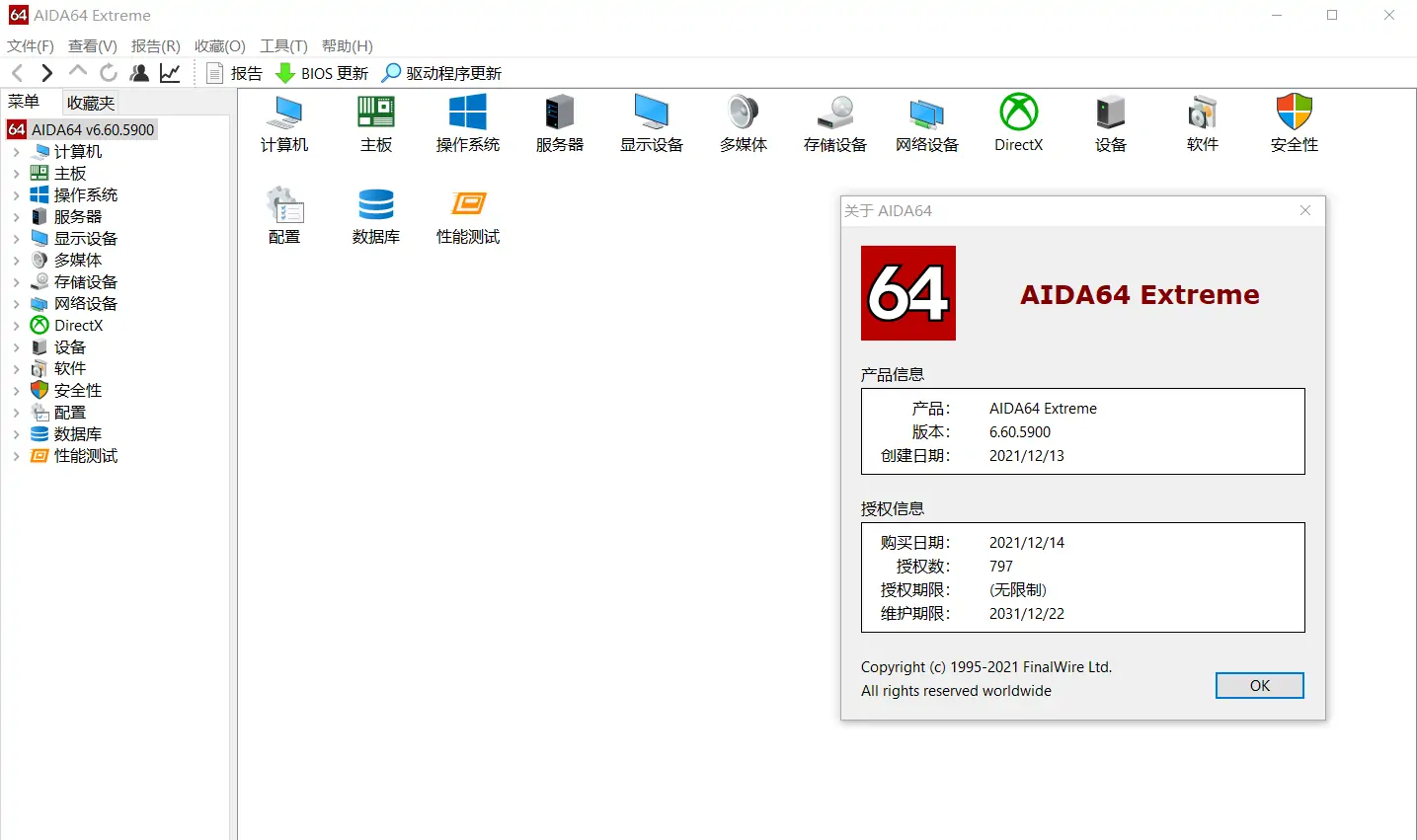Open the 帮助(H) menu
Viewport: 1417px width, 840px height.
point(348,45)
